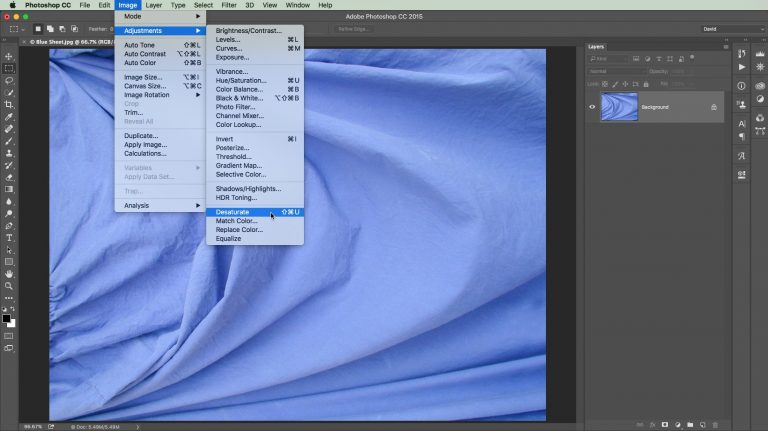Expand the Image Rotation submenu

(160, 95)
